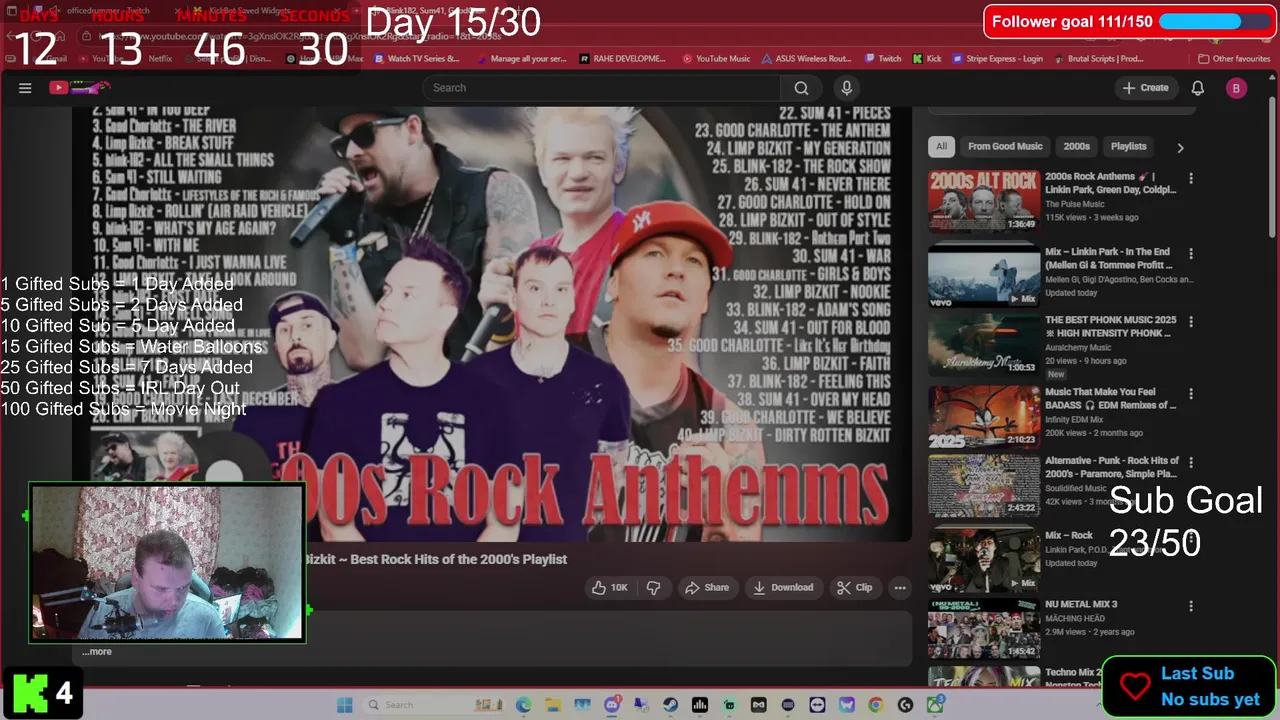The width and height of the screenshot is (1280, 720).
Task: Open Linkin Park In The End mix thumbnail
Action: (984, 275)
